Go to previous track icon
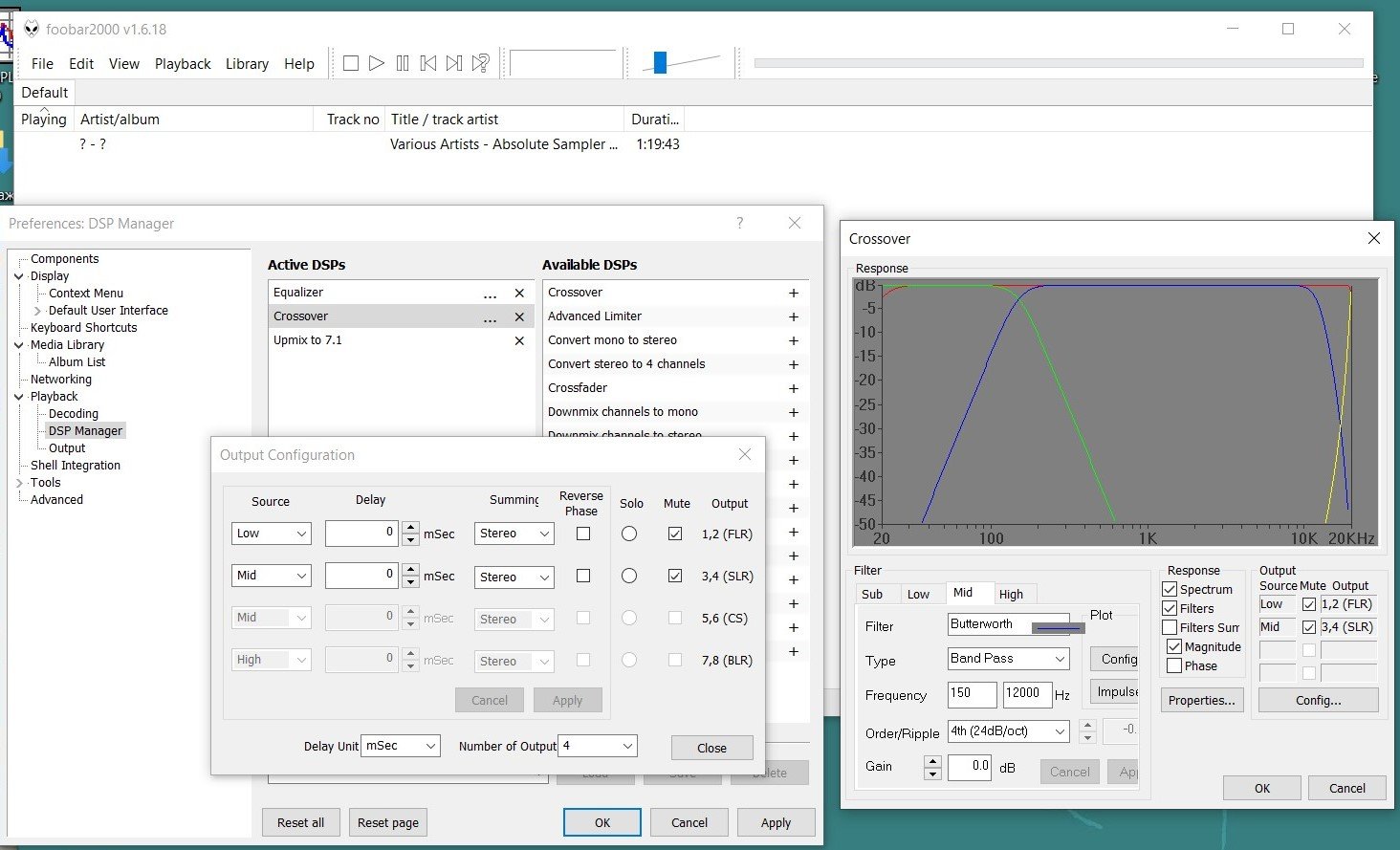 [428, 63]
